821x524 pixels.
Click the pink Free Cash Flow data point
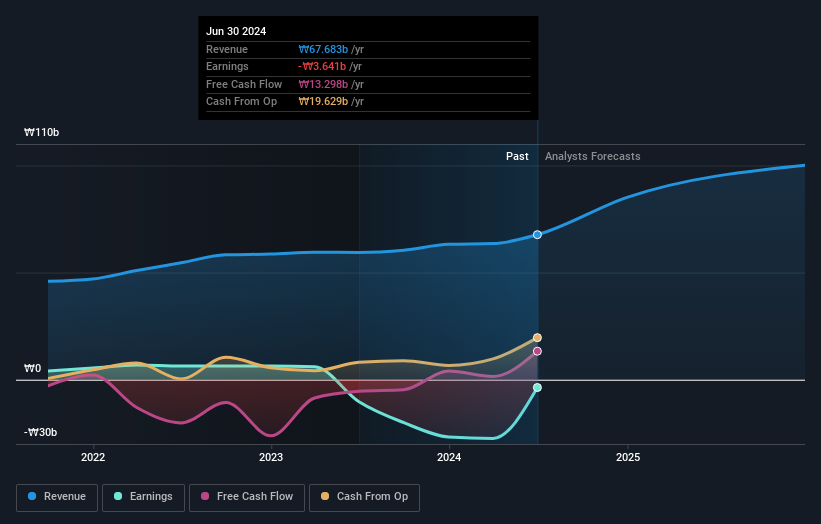click(537, 351)
